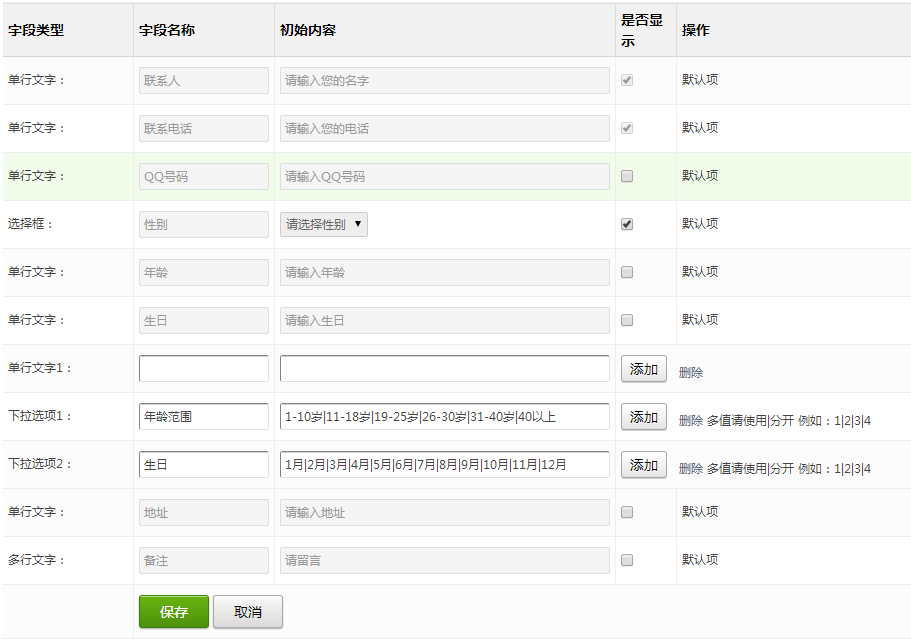Uncheck display checkbox for 性别 field
The image size is (911, 640).
(x=627, y=224)
